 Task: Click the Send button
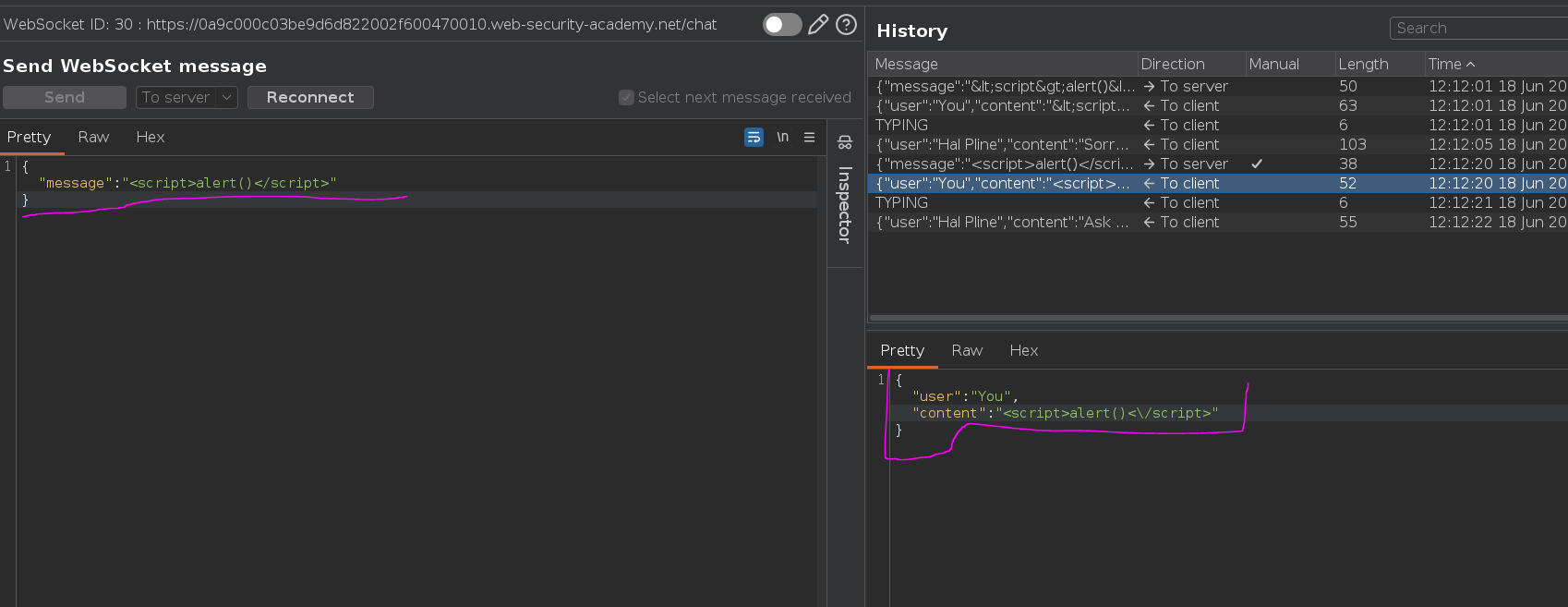click(x=65, y=97)
